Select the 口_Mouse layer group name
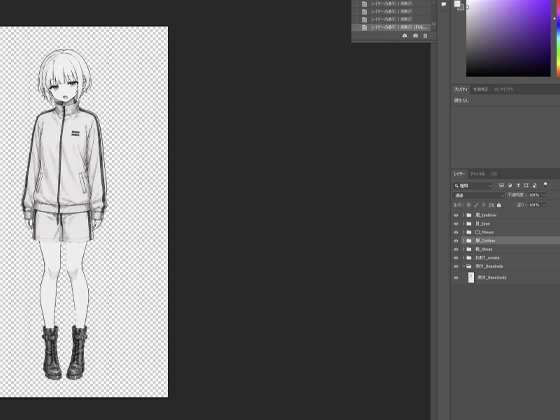The width and height of the screenshot is (560, 420). [484, 232]
